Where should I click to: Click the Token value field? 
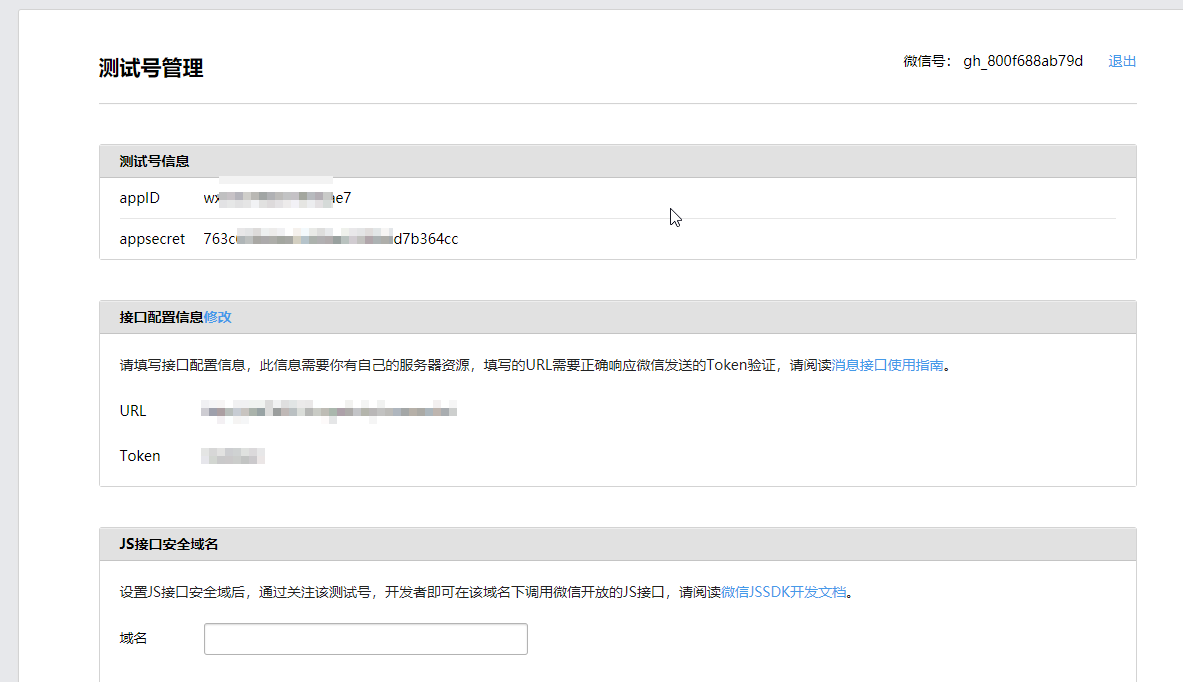[232, 455]
